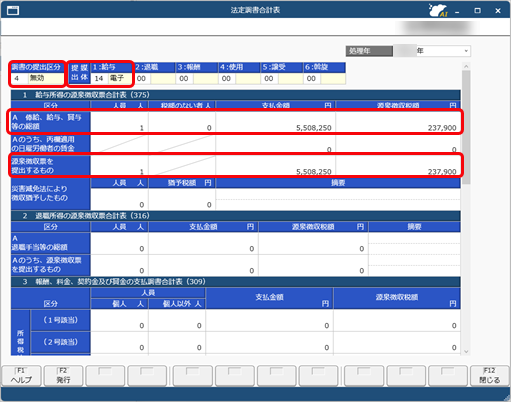Open the 処理年 year dropdown
Image resolution: width=511 pixels, height=402 pixels.
[466, 51]
